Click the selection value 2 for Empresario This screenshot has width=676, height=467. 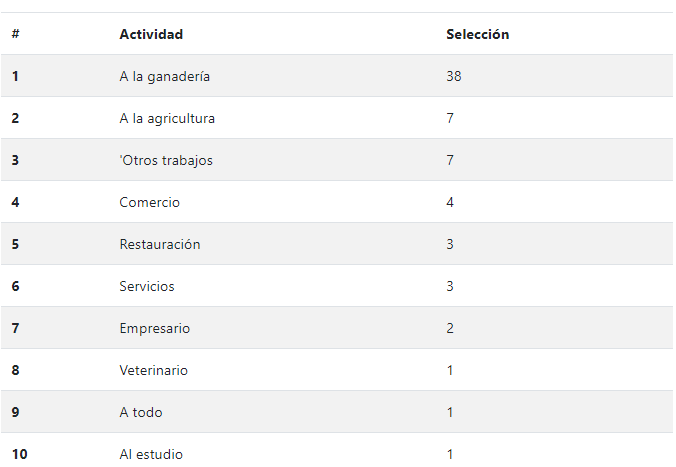pyautogui.click(x=450, y=328)
